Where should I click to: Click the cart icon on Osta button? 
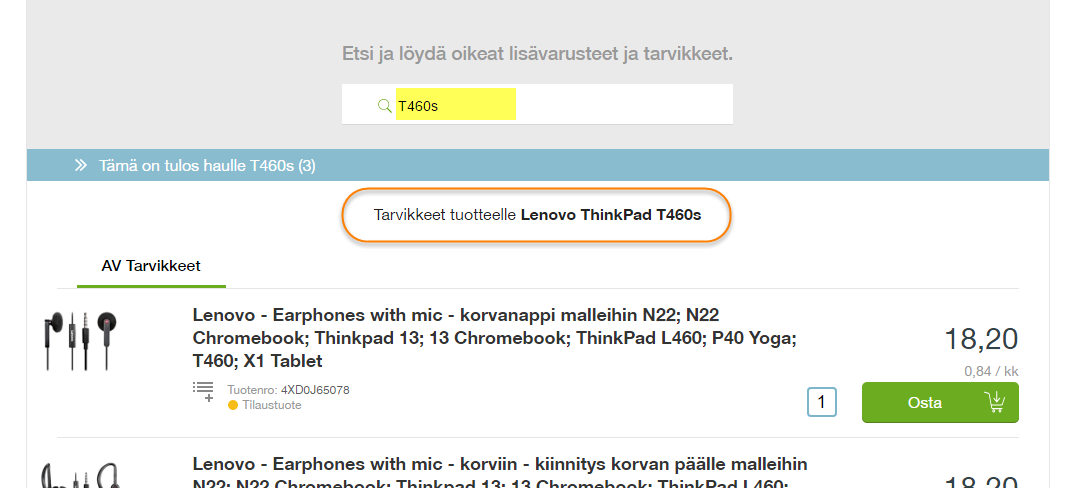(x=994, y=402)
